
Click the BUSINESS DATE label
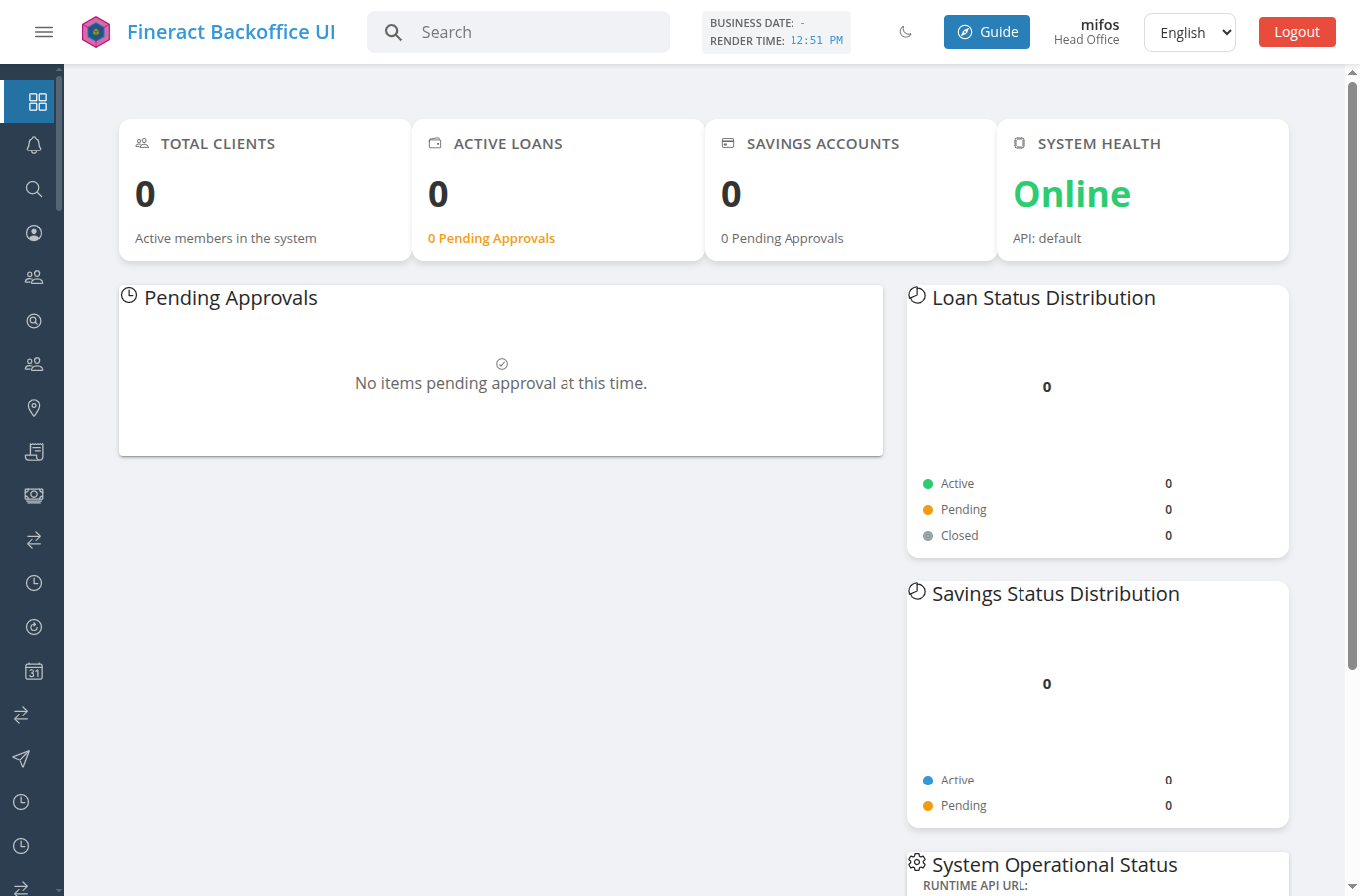[x=752, y=23]
